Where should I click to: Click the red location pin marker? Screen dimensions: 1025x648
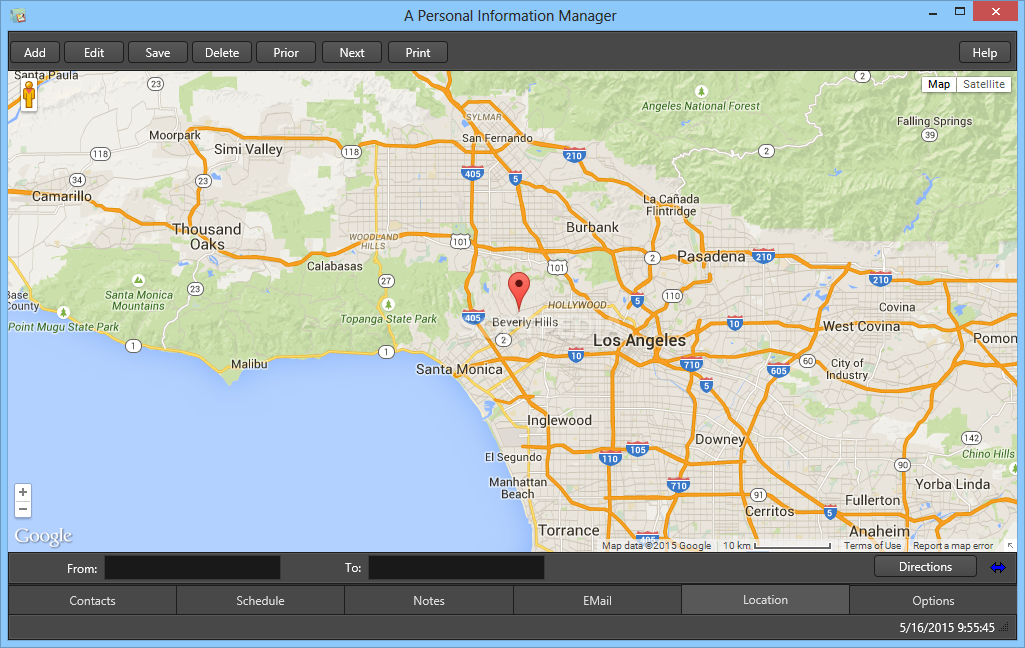coord(519,291)
